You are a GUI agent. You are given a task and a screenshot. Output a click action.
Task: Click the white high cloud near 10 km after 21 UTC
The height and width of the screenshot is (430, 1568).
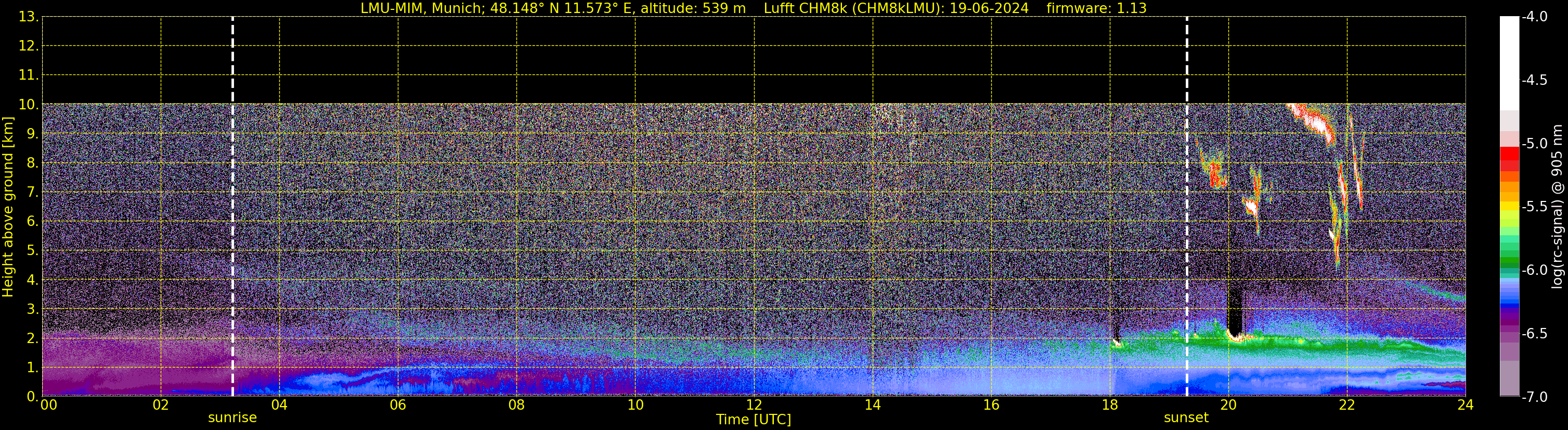click(x=1314, y=122)
